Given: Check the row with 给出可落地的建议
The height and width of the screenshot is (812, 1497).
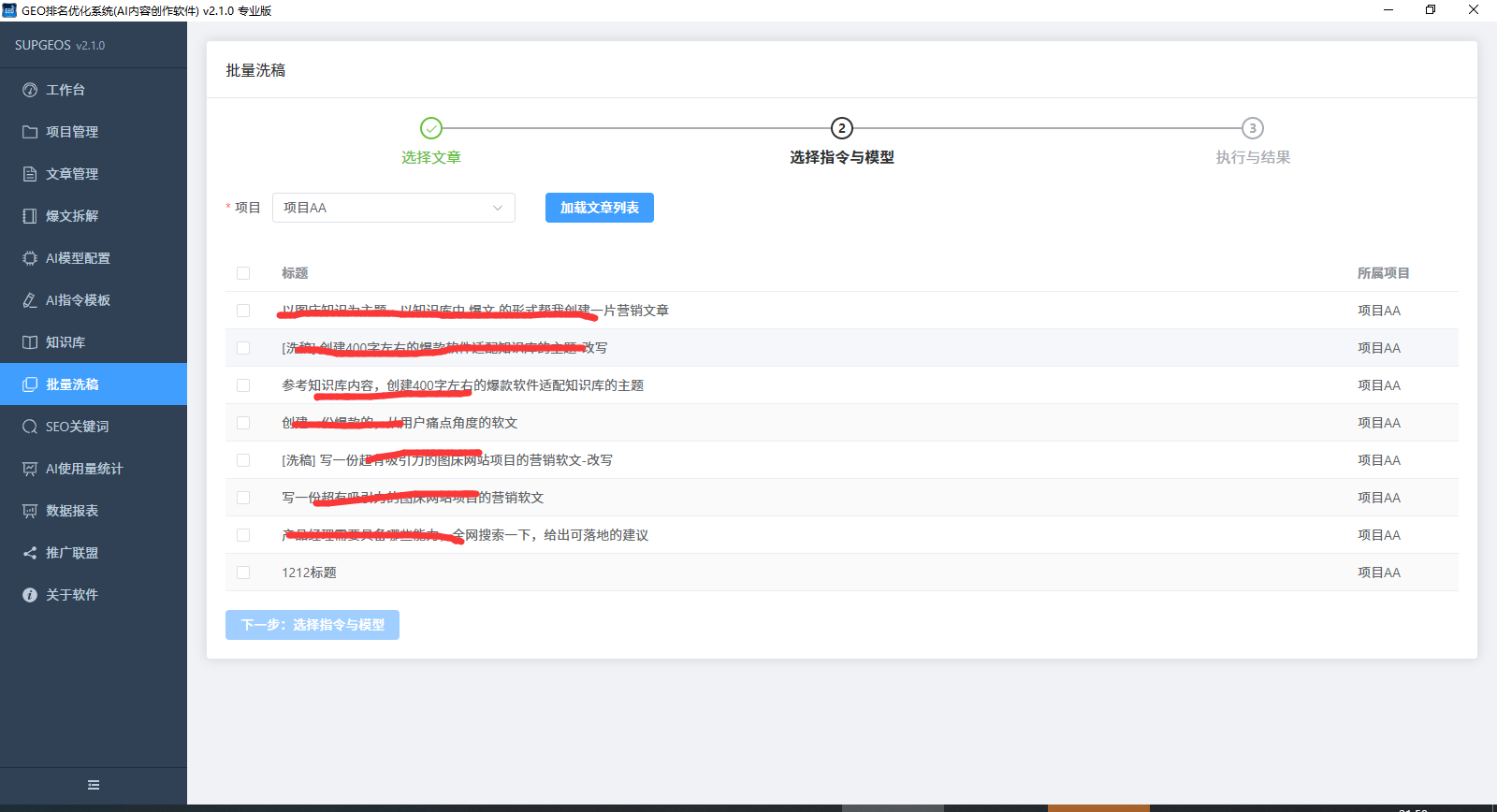Looking at the screenshot, I should [x=243, y=535].
